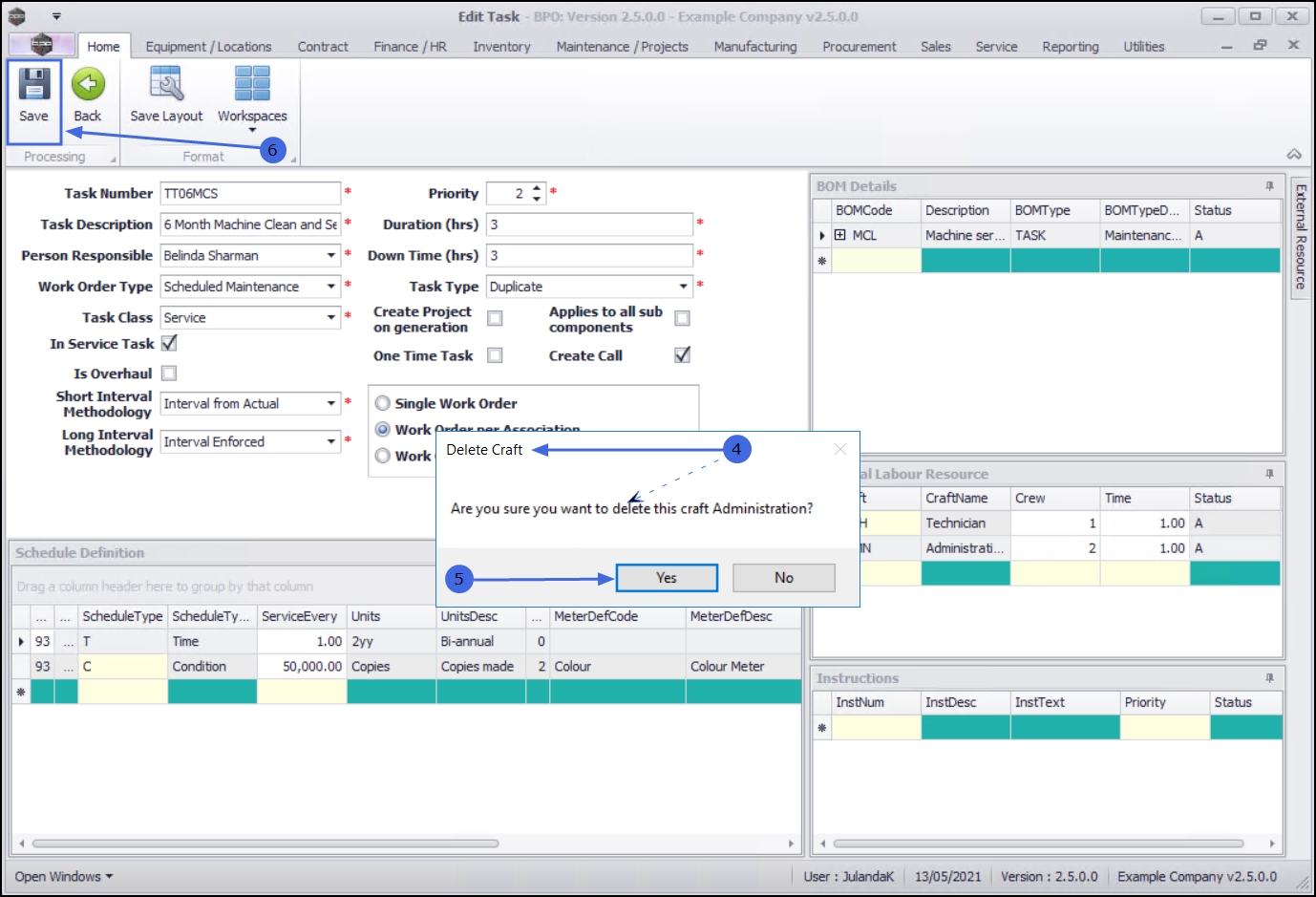Open the Equipment / Locations tab

(x=208, y=46)
